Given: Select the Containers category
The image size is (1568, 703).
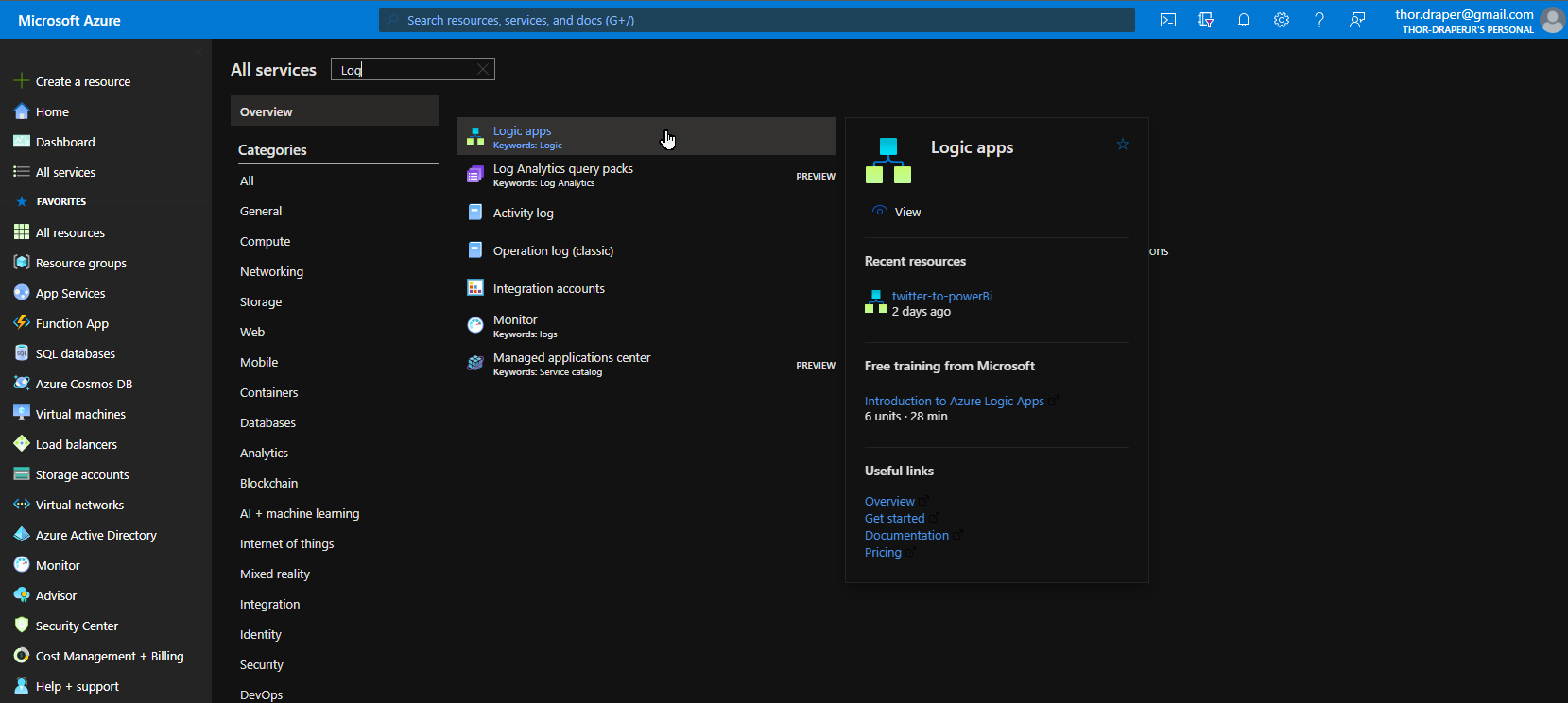Looking at the screenshot, I should [268, 392].
